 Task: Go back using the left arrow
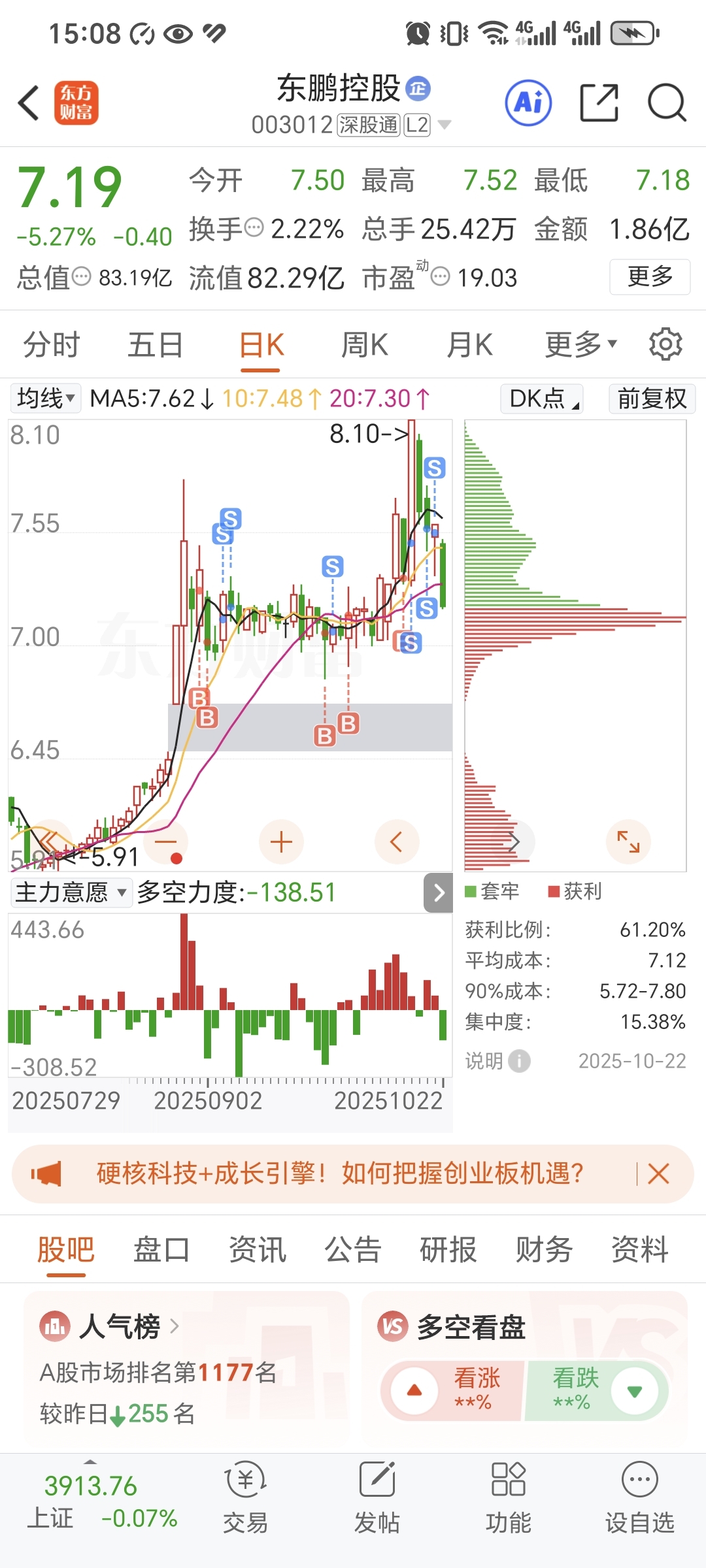click(29, 103)
